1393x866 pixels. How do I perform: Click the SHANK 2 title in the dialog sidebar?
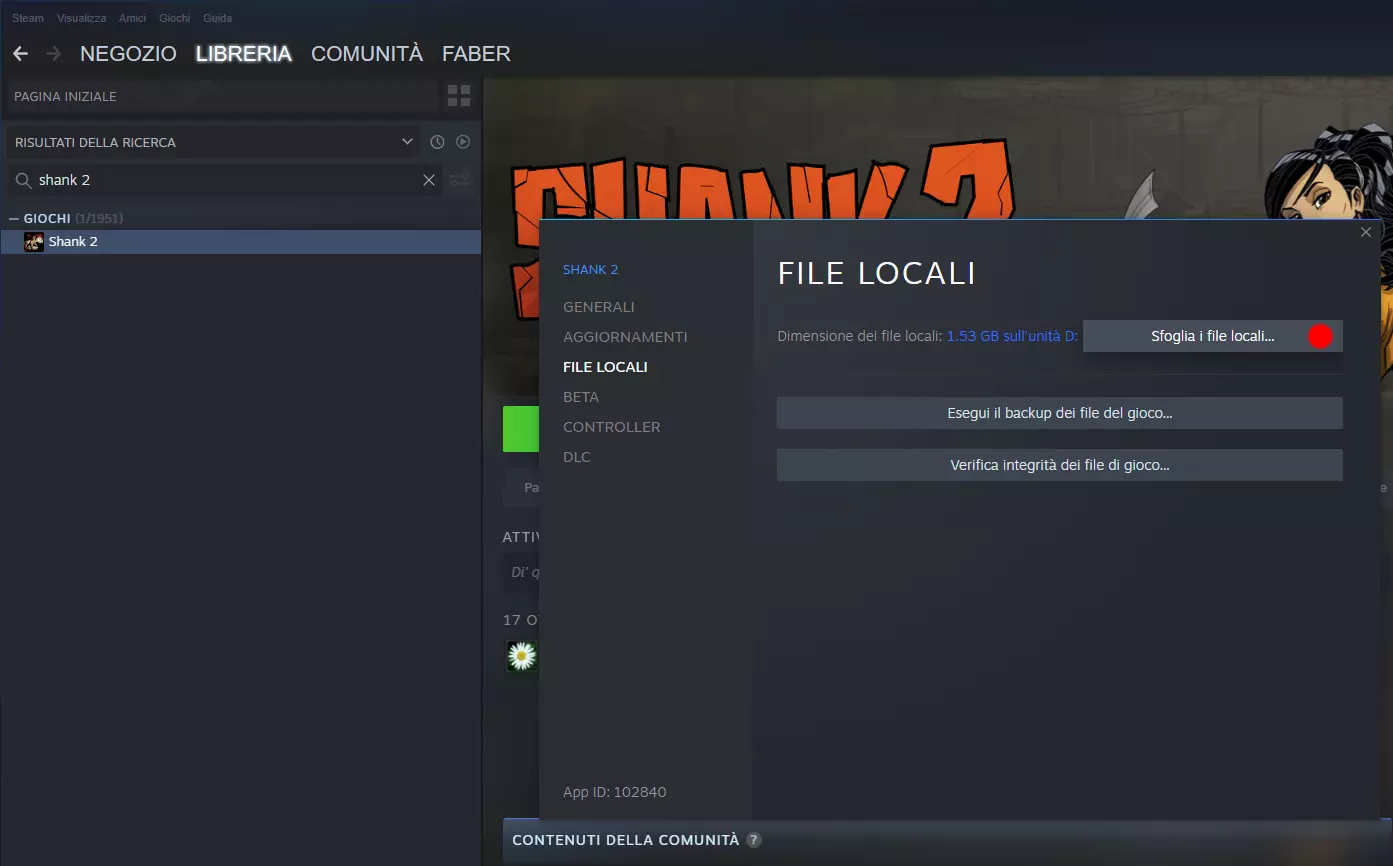pyautogui.click(x=591, y=270)
